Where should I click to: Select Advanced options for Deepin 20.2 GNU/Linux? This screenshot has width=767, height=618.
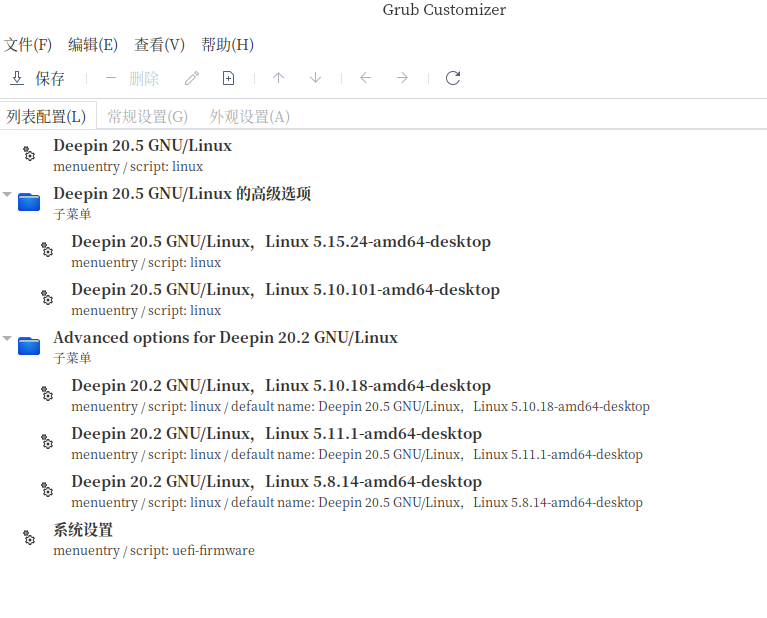point(226,337)
